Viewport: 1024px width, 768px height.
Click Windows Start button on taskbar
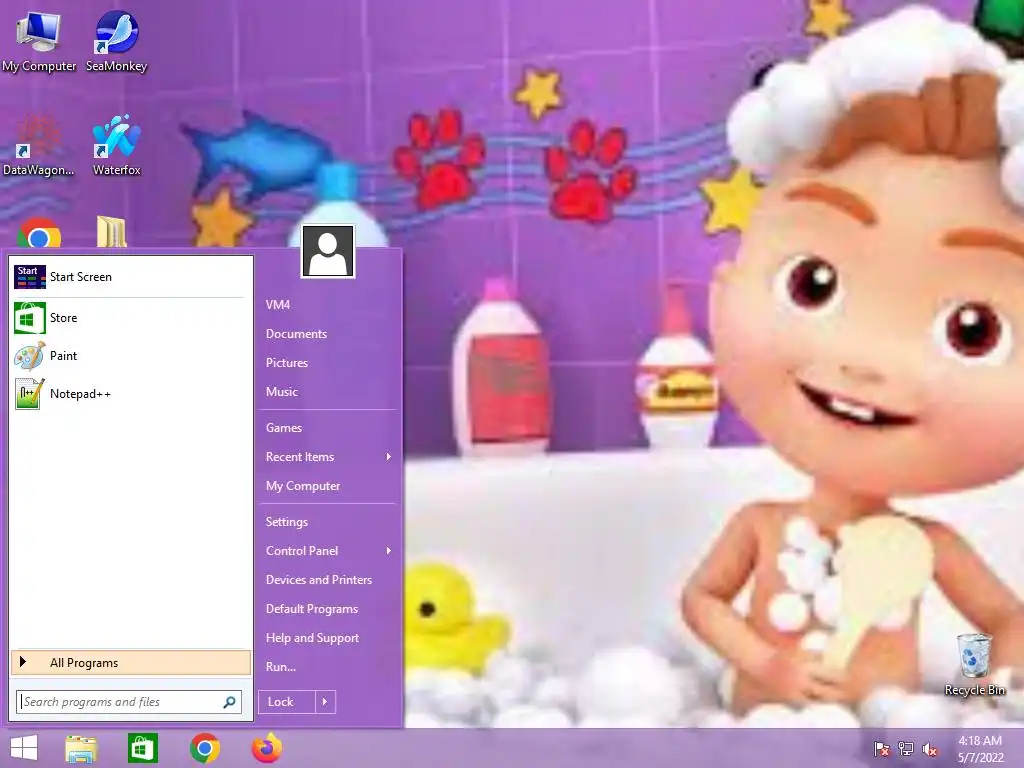[x=24, y=748]
